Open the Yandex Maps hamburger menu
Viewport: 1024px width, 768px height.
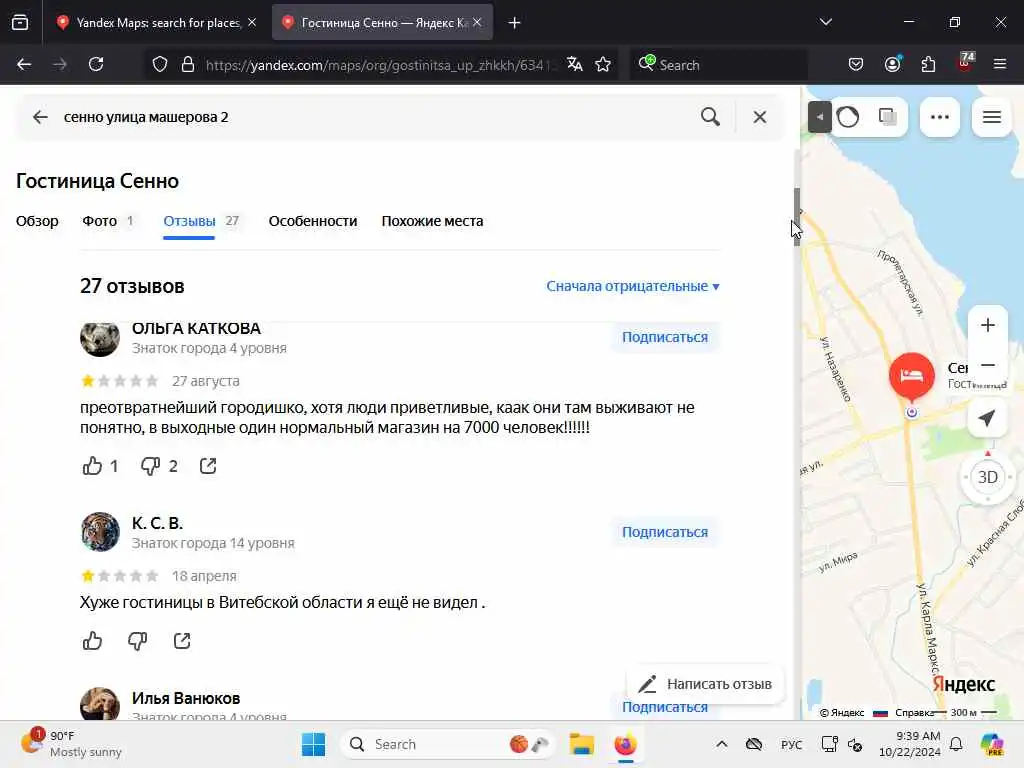[992, 117]
